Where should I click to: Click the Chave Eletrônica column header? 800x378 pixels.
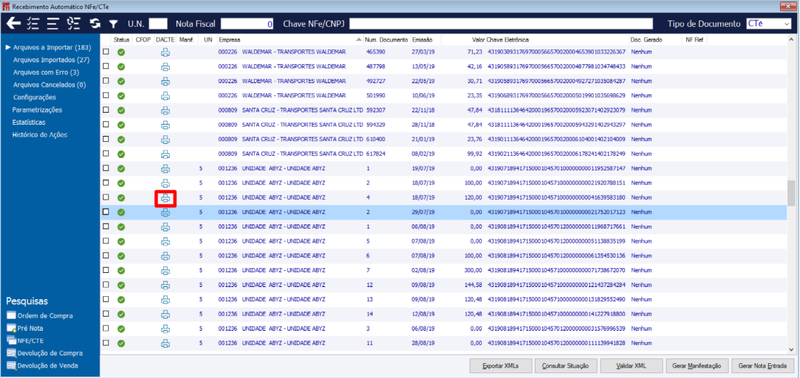(508, 40)
